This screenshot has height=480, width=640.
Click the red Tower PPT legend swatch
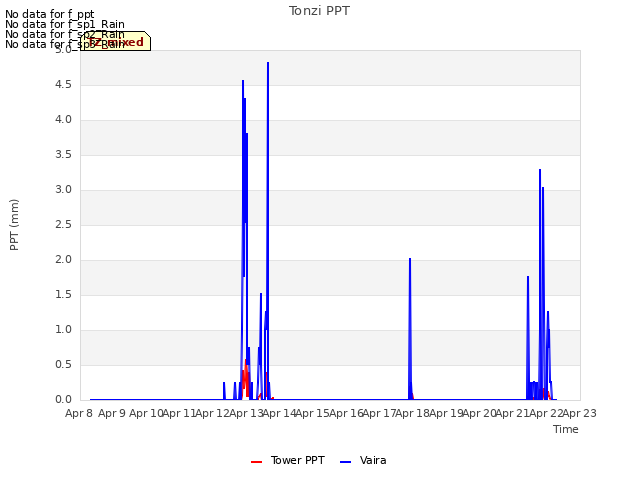(x=256, y=462)
